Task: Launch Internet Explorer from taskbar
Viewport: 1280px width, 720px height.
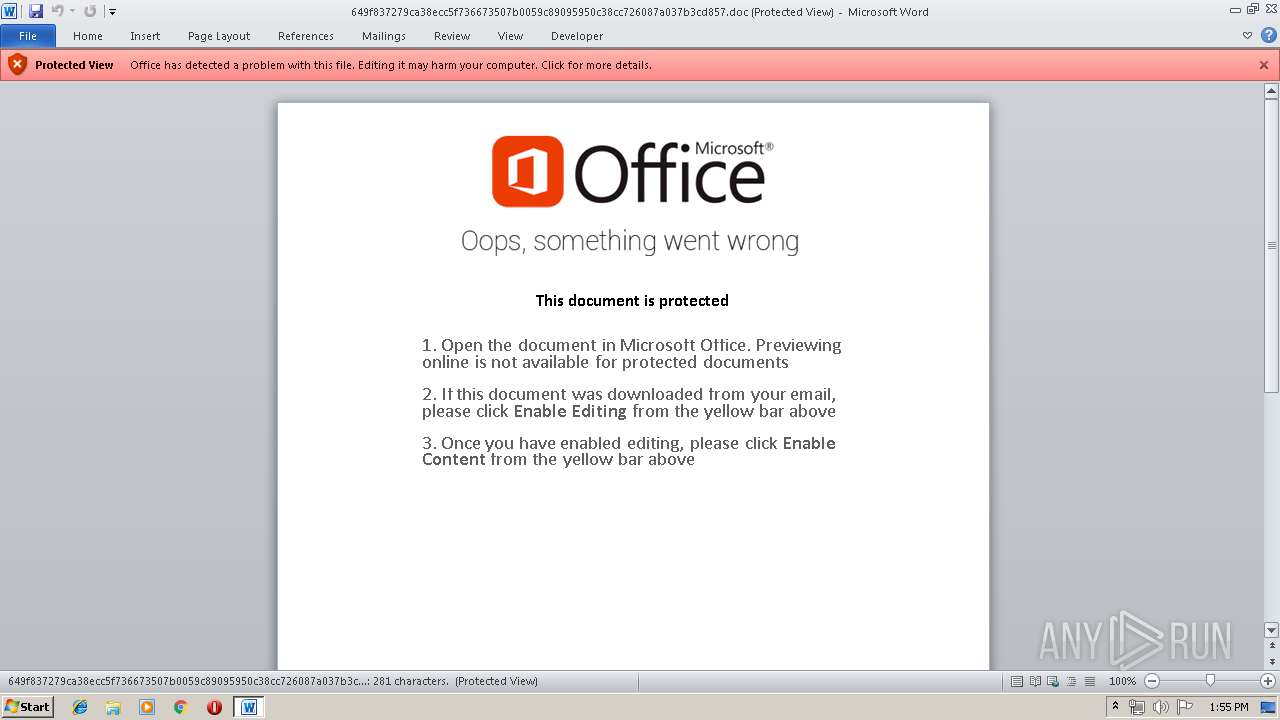Action: (80, 707)
